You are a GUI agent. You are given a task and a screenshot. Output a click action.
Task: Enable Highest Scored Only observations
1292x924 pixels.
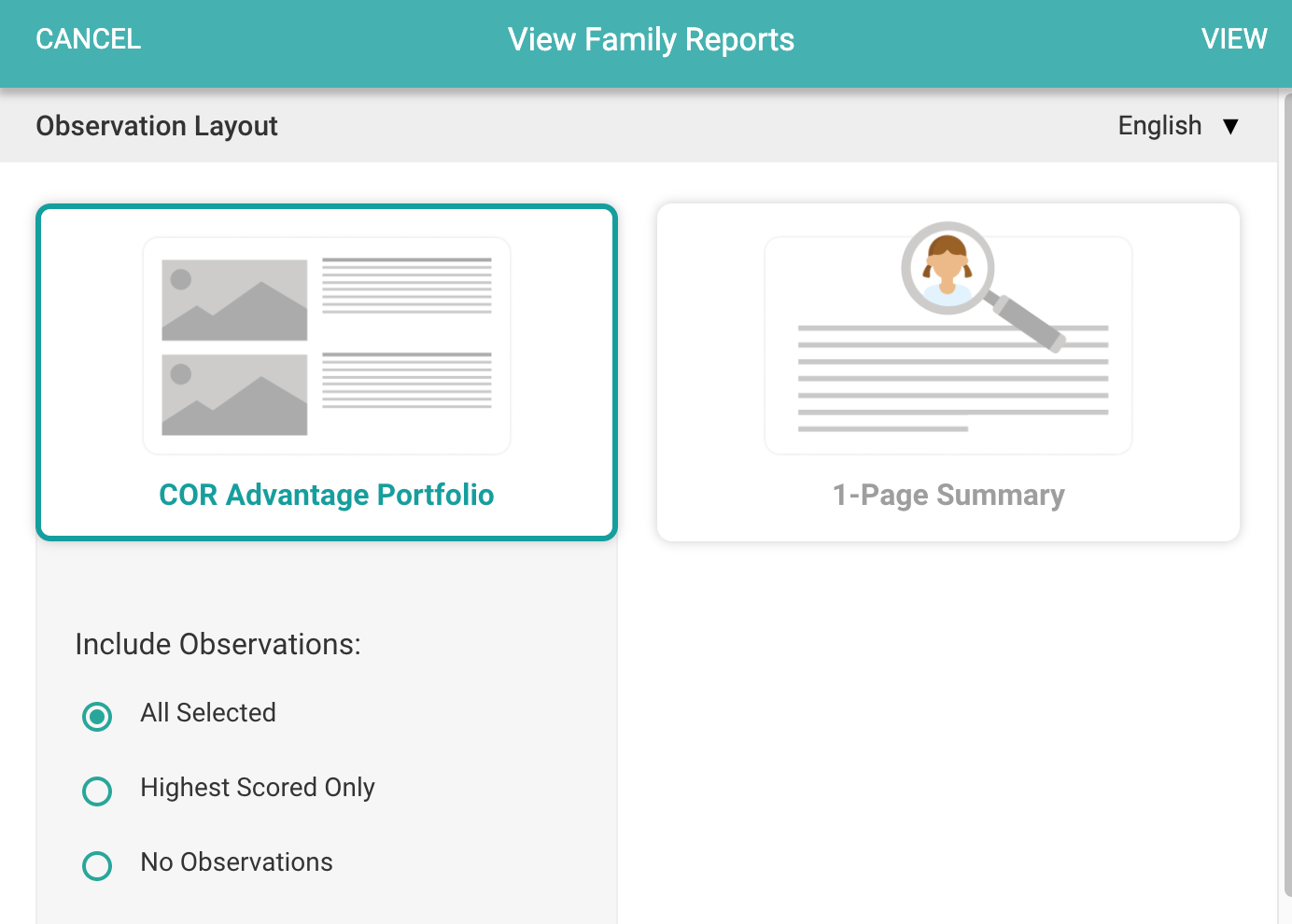97,791
